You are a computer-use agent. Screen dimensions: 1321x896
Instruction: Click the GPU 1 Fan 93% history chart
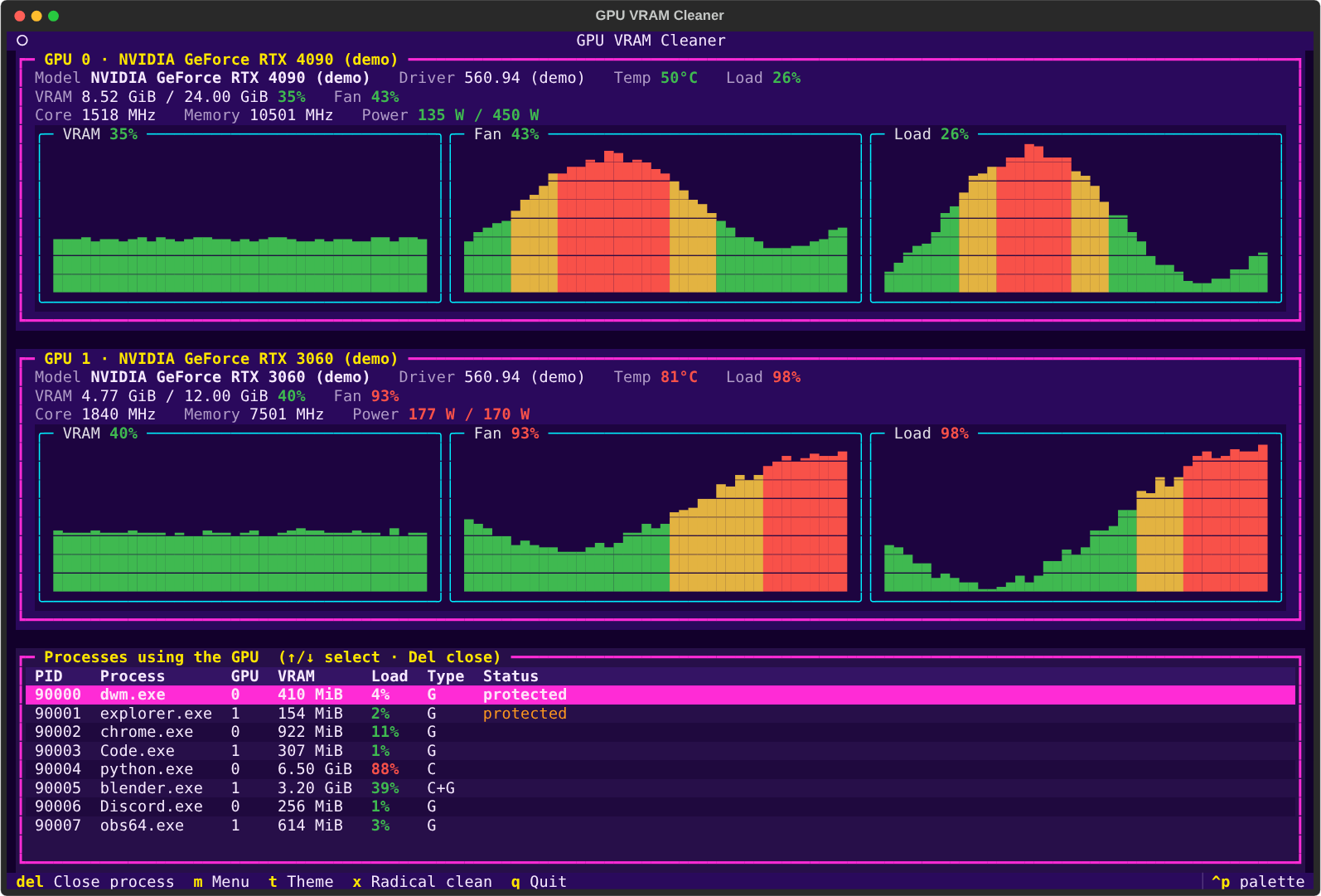coord(656,518)
